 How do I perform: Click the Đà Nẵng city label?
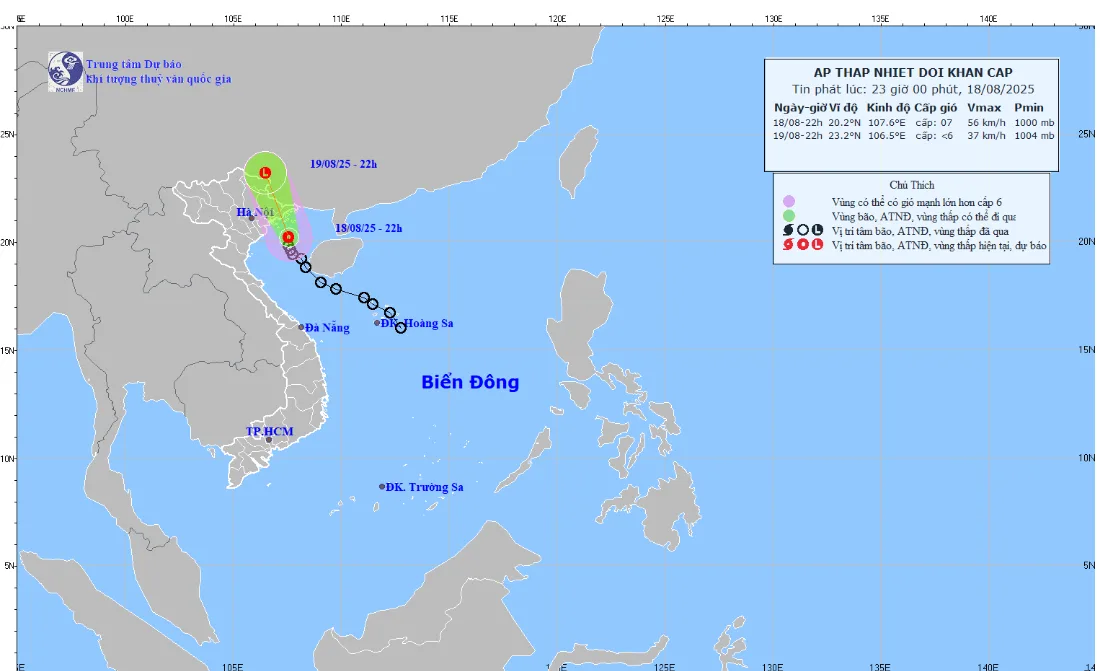pyautogui.click(x=327, y=327)
